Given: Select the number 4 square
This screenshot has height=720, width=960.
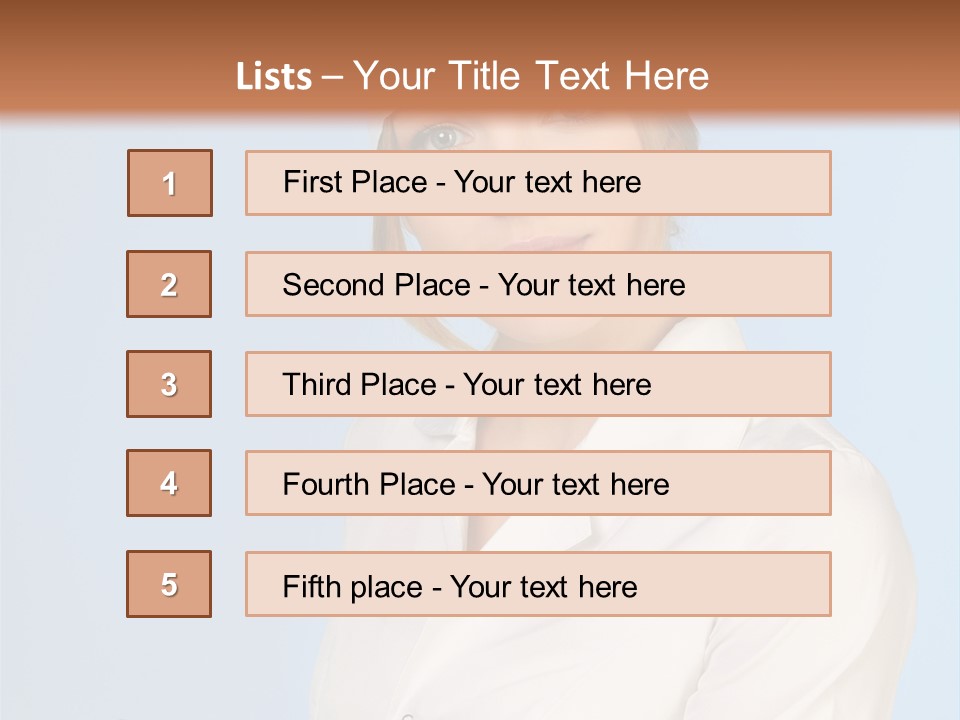Looking at the screenshot, I should coord(169,483).
